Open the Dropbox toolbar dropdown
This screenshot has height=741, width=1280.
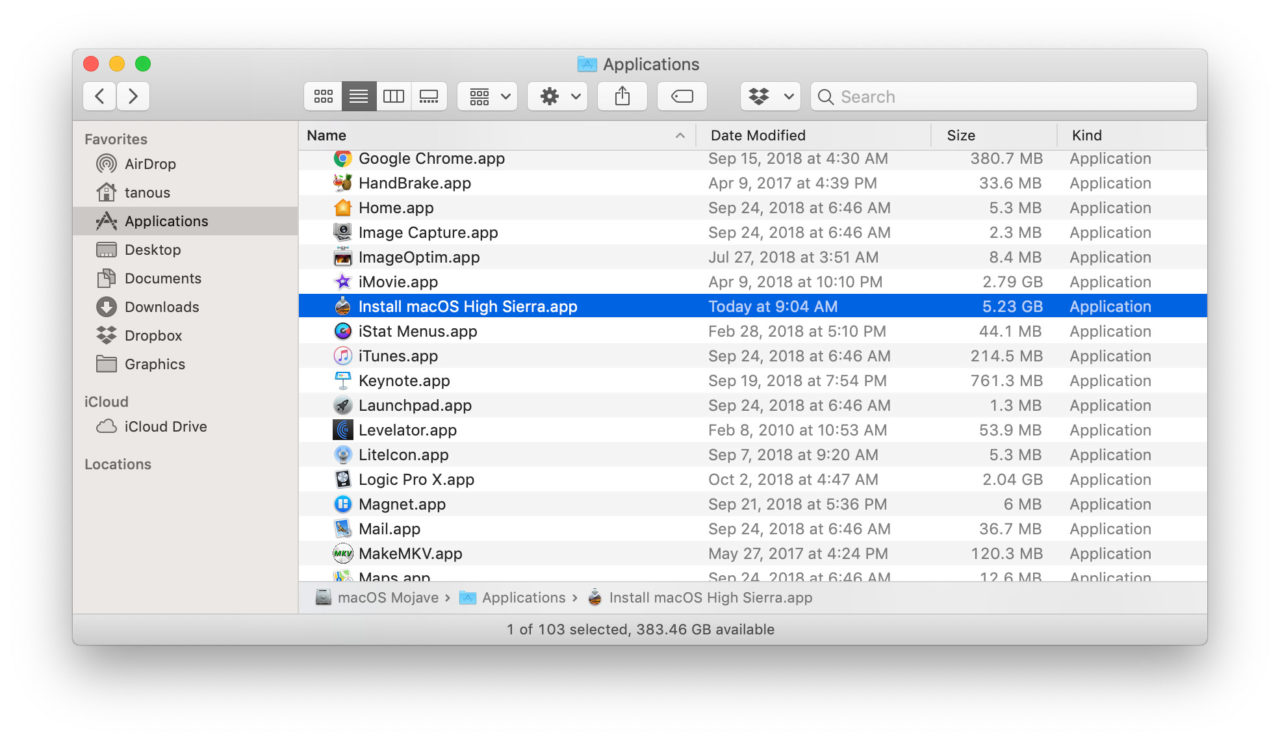(x=770, y=96)
